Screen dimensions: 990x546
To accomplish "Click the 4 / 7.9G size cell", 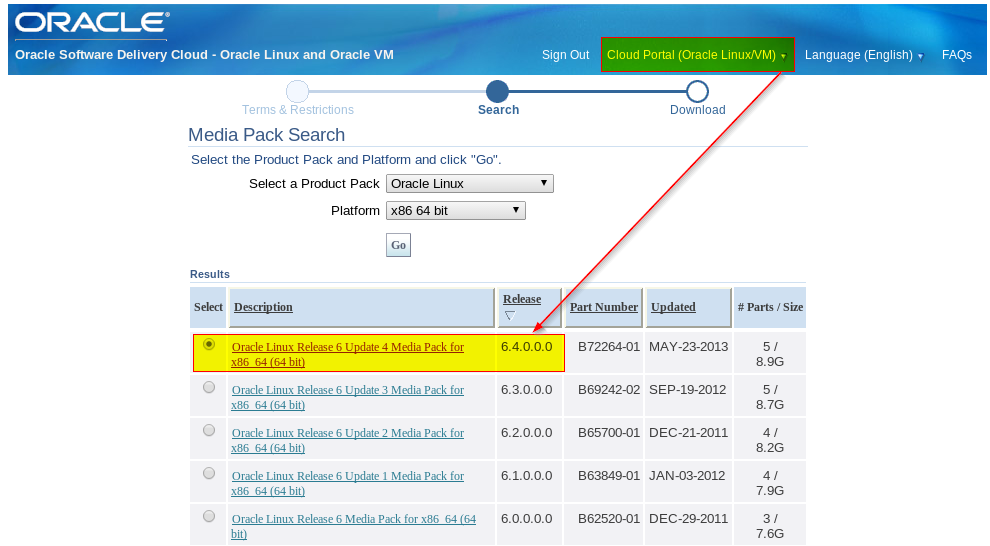I will click(x=770, y=483).
